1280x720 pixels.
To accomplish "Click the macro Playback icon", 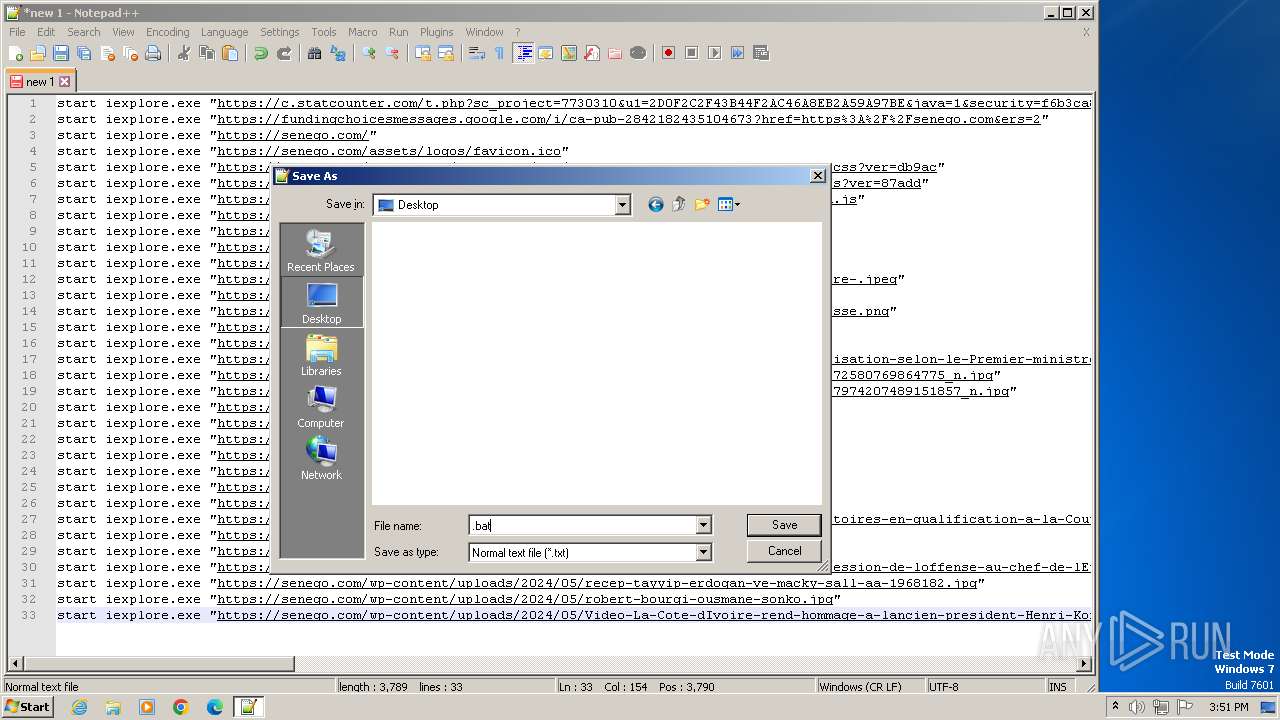I will tap(714, 53).
